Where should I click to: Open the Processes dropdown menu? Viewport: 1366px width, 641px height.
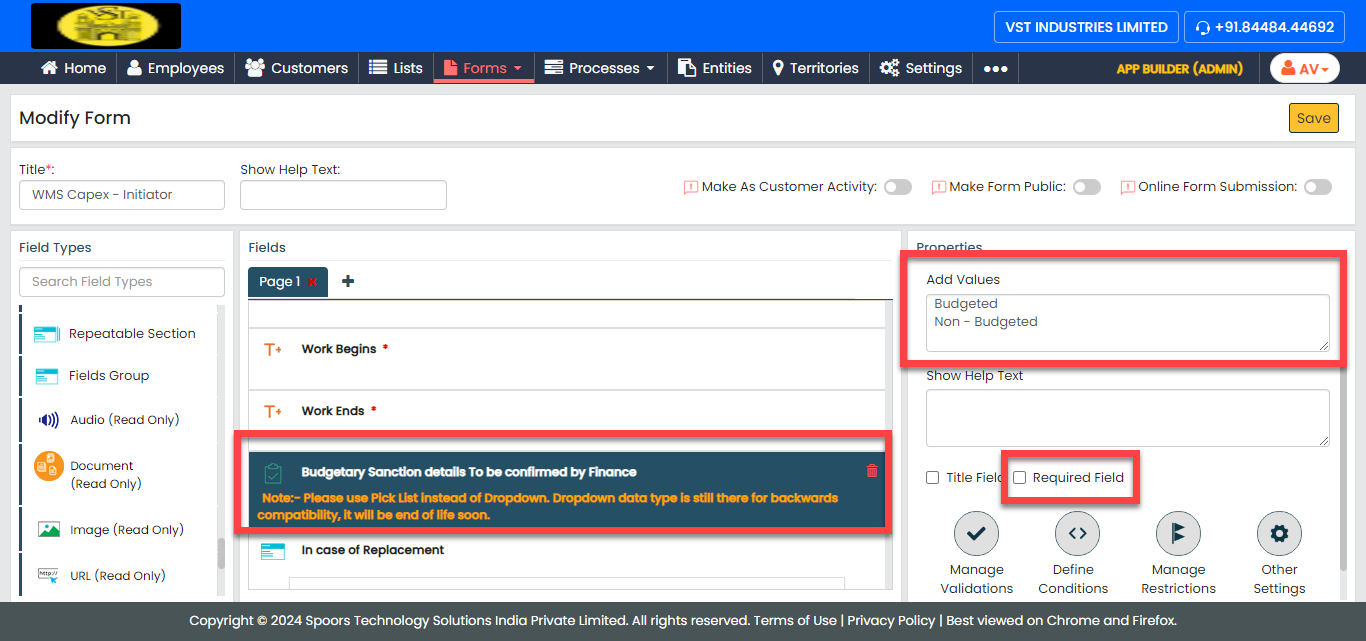point(599,68)
